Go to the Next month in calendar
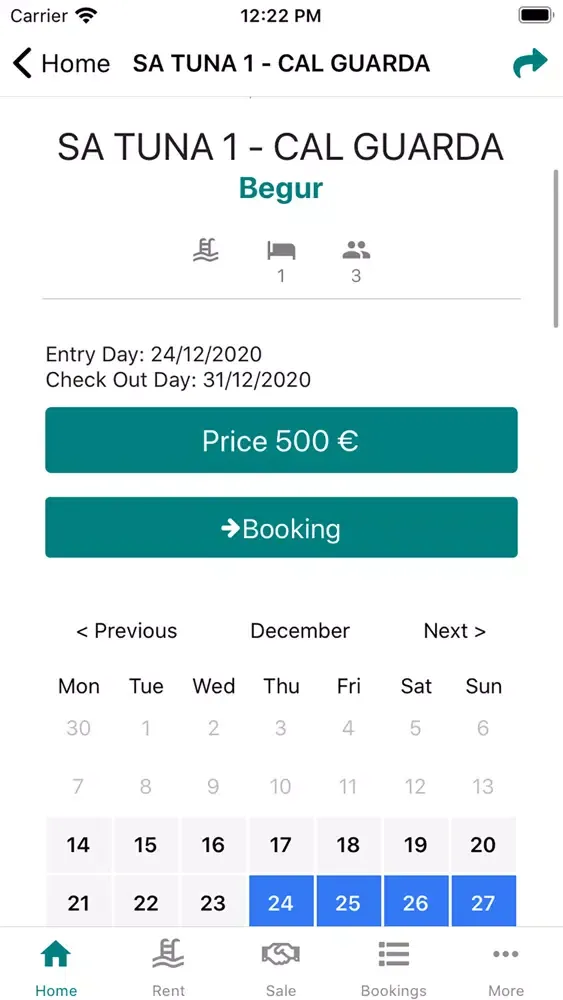Viewport: 563px width, 1000px height. tap(455, 631)
